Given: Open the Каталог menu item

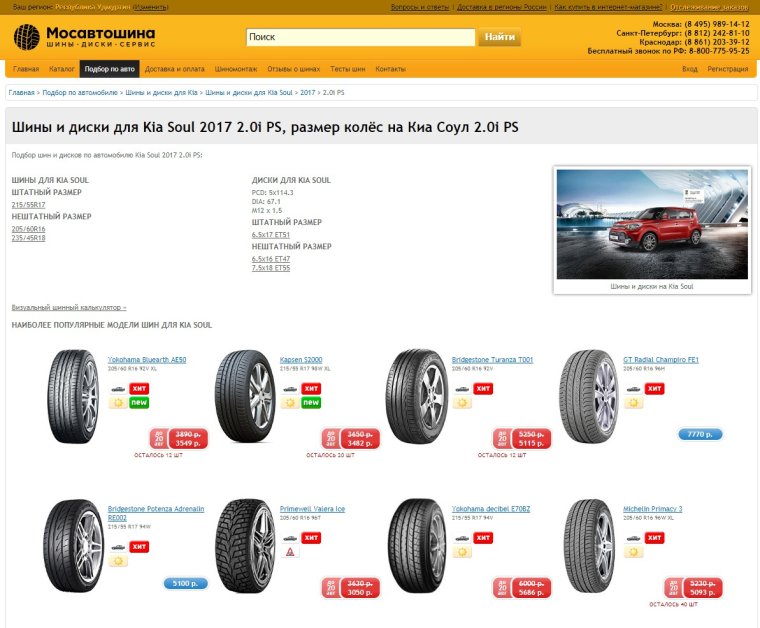Looking at the screenshot, I should click(62, 69).
